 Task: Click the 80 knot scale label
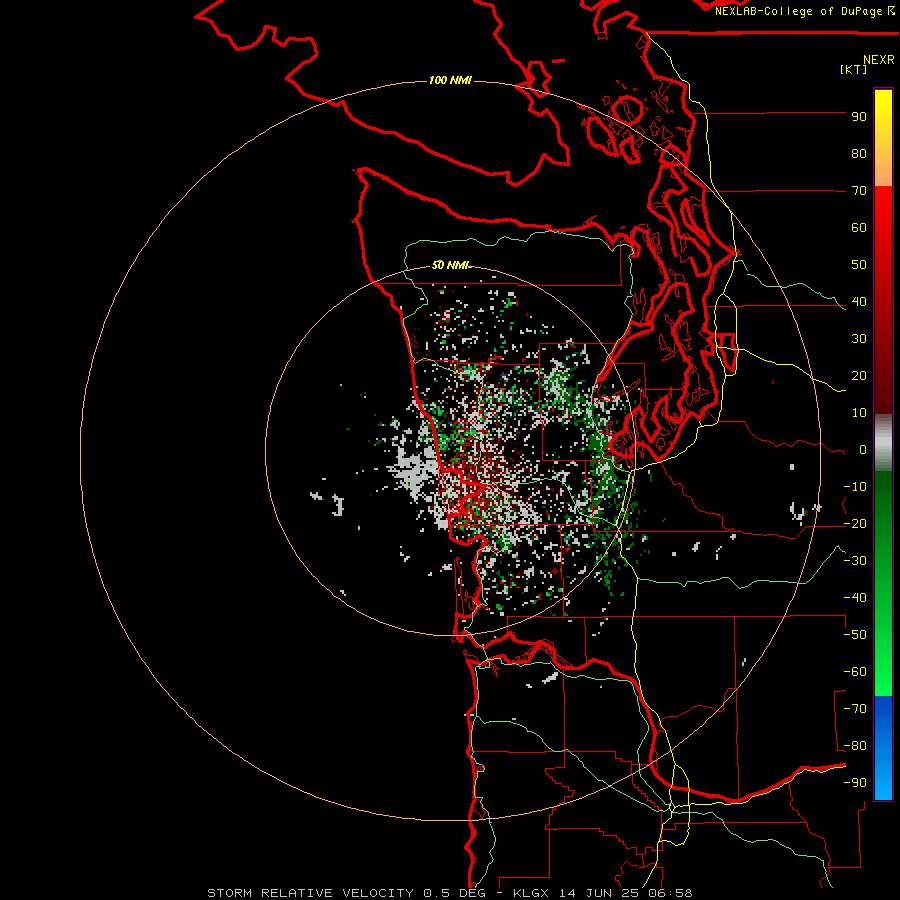(x=859, y=154)
